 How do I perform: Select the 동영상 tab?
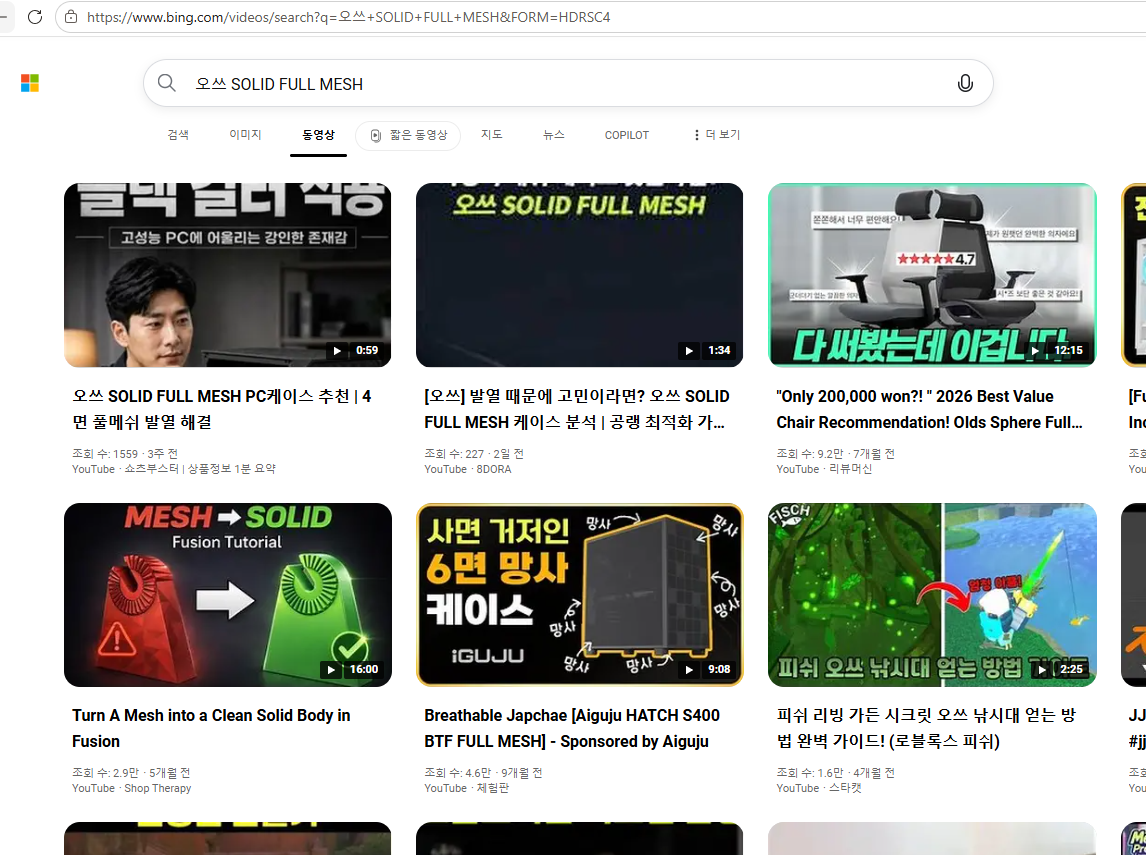(318, 135)
